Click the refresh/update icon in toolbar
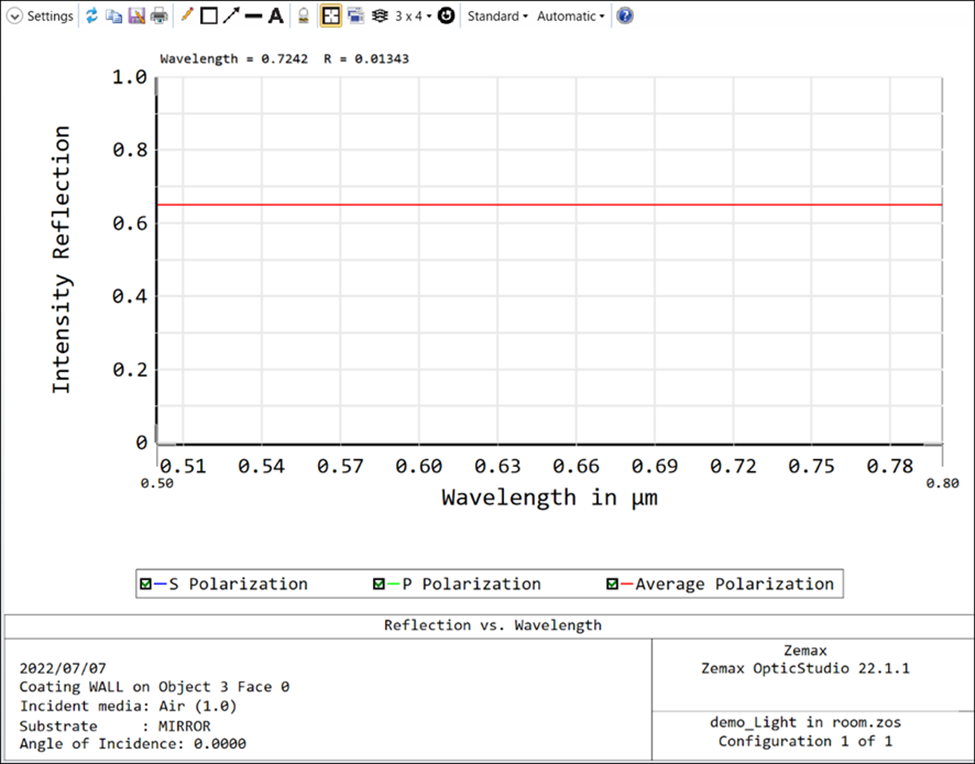975x764 pixels. 92,16
